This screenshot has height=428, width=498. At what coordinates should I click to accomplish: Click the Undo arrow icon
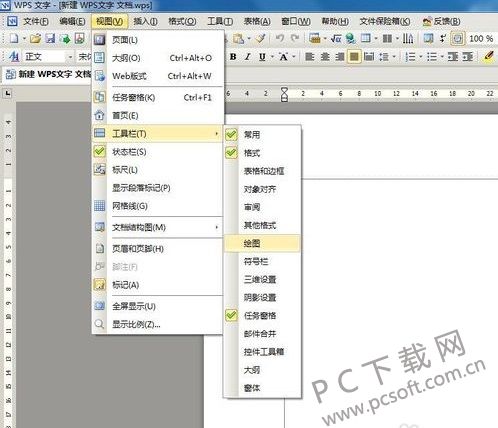click(x=280, y=39)
